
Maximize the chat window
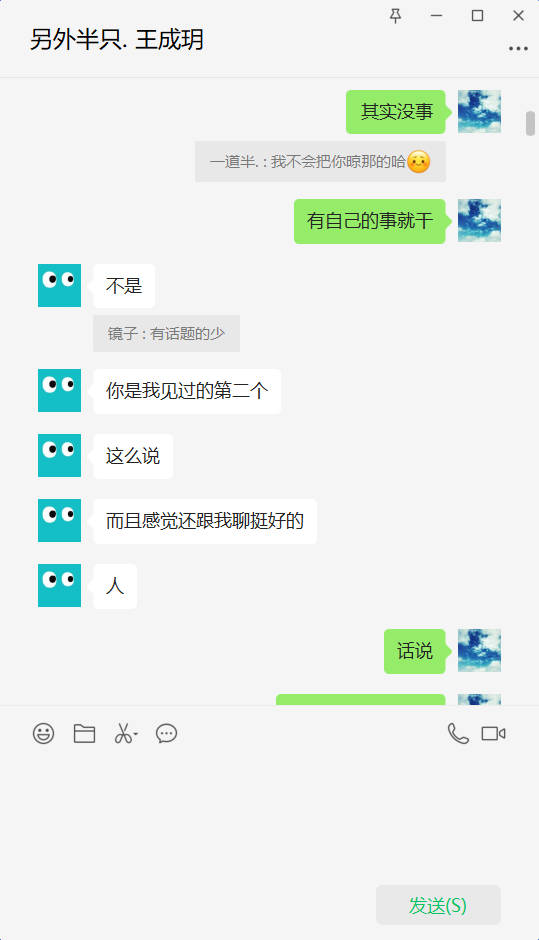click(x=477, y=16)
